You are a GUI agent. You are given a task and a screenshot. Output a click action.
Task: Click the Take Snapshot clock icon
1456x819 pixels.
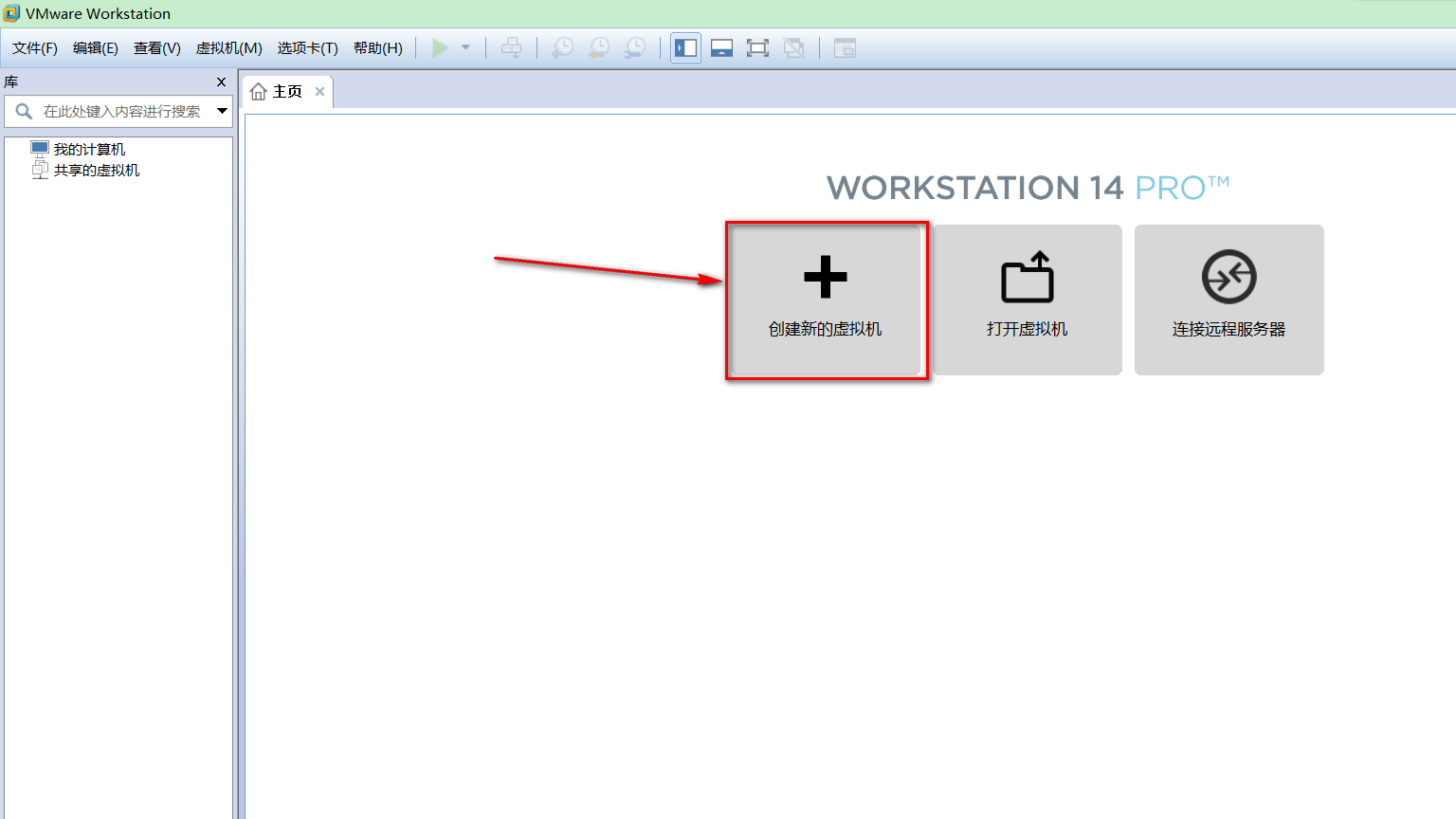pyautogui.click(x=561, y=47)
